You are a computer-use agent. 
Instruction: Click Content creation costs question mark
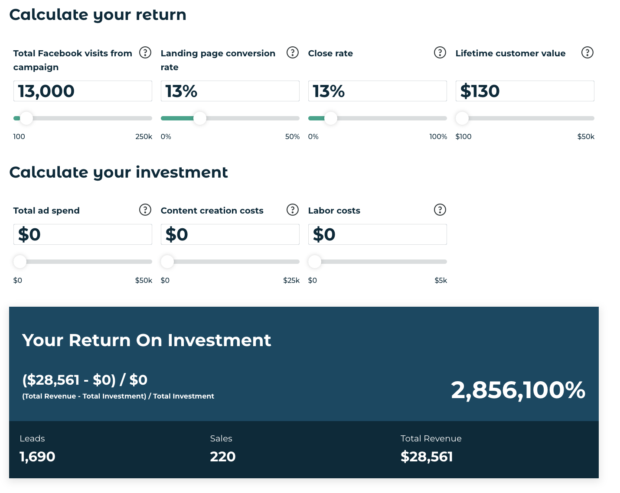pyautogui.click(x=293, y=210)
